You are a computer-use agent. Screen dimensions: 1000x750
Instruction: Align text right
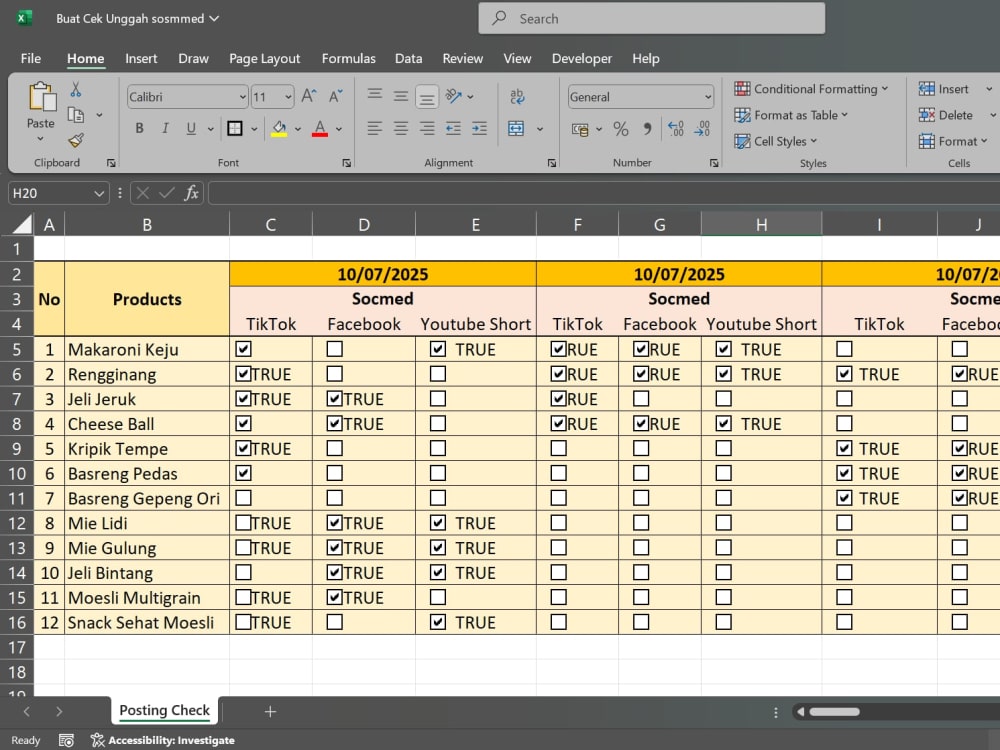pos(427,128)
